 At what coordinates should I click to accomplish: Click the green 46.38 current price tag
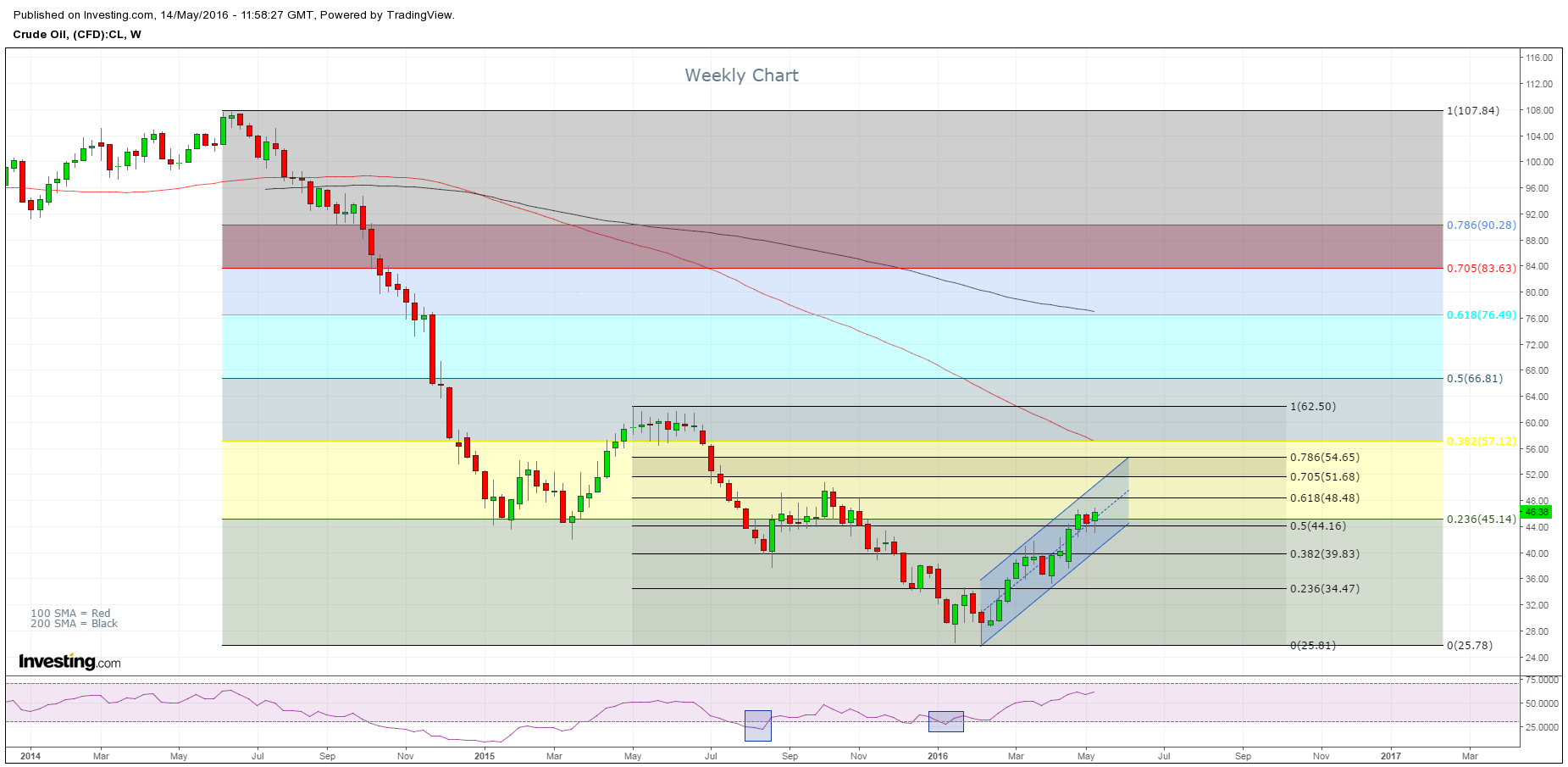click(x=1536, y=512)
